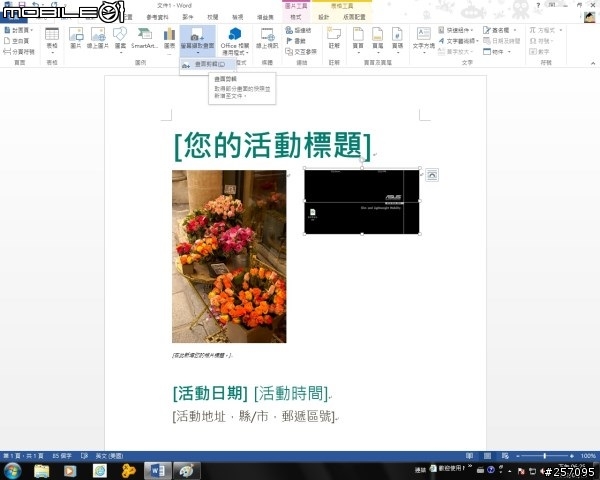Collapse the ribbon with the chevron
This screenshot has width=600, height=480.
(593, 63)
